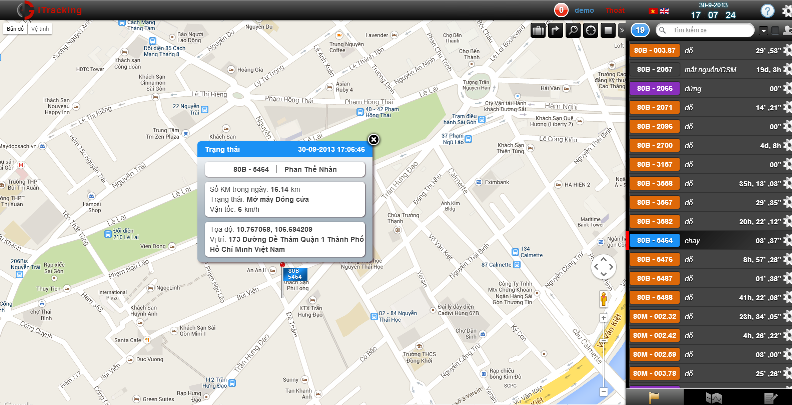Select vehicle 80M - 002.32
Image resolution: width=792 pixels, height=405 pixels.
(655, 317)
